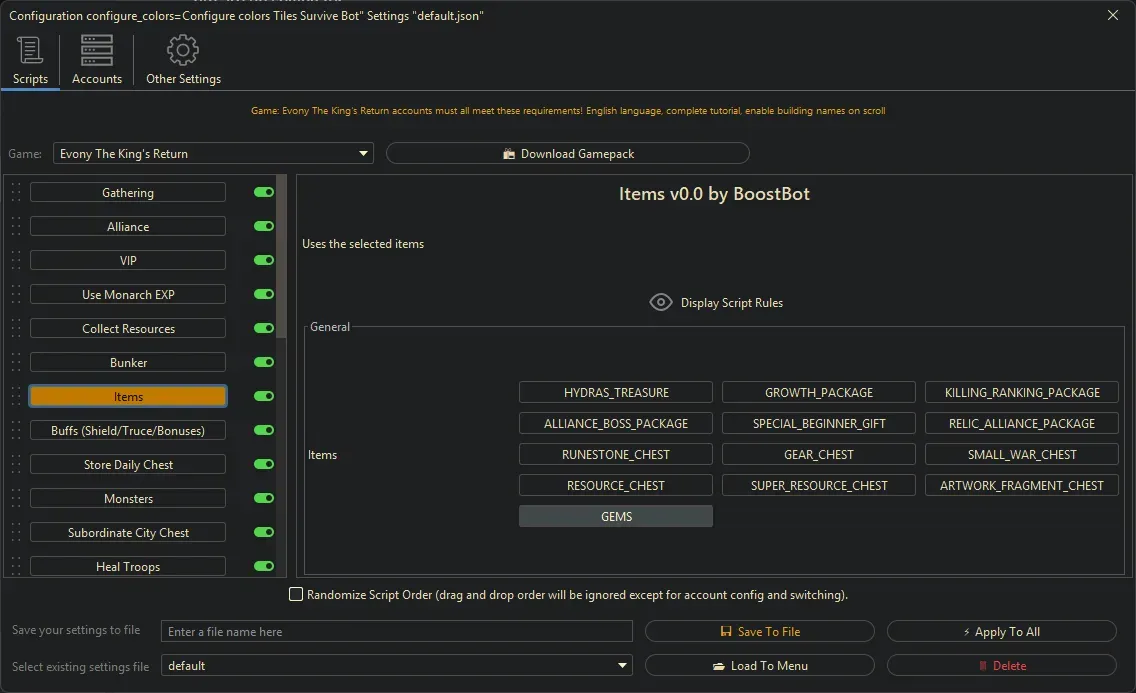
Task: Click the eye icon beside Display Script Rules
Action: [x=660, y=302]
